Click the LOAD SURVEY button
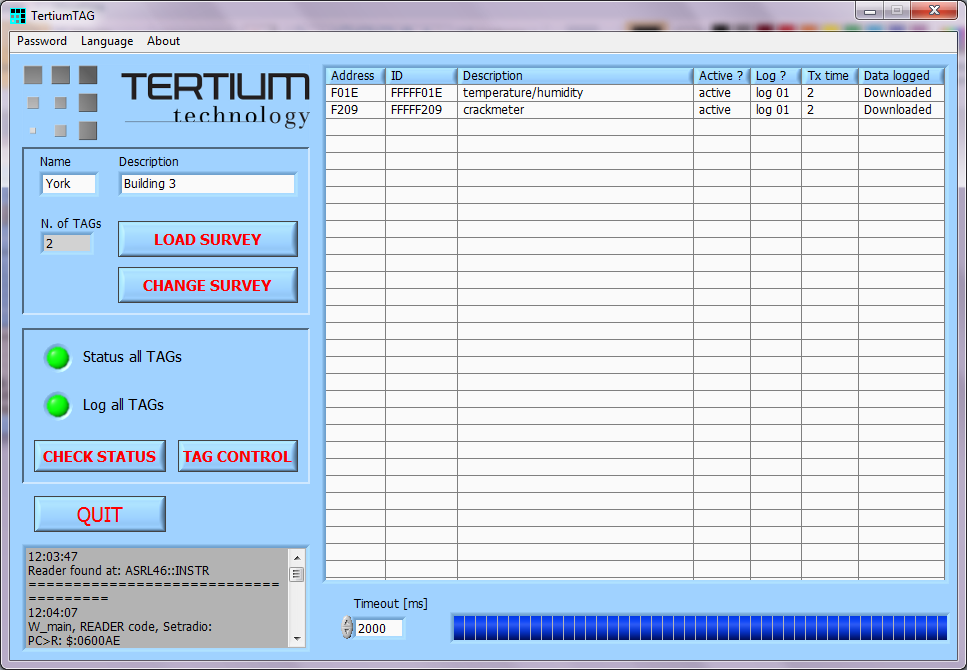Screen dimensions: 967x670 (208, 239)
